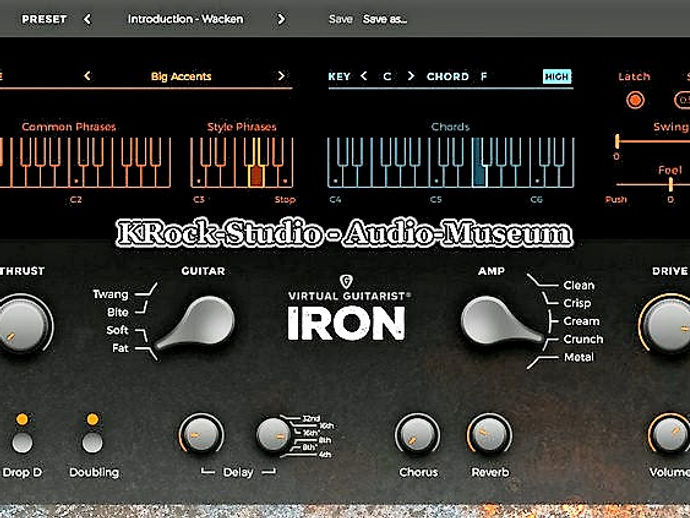Toggle the HIGH chord voicing button
Image resolution: width=690 pixels, height=518 pixels.
tap(557, 77)
